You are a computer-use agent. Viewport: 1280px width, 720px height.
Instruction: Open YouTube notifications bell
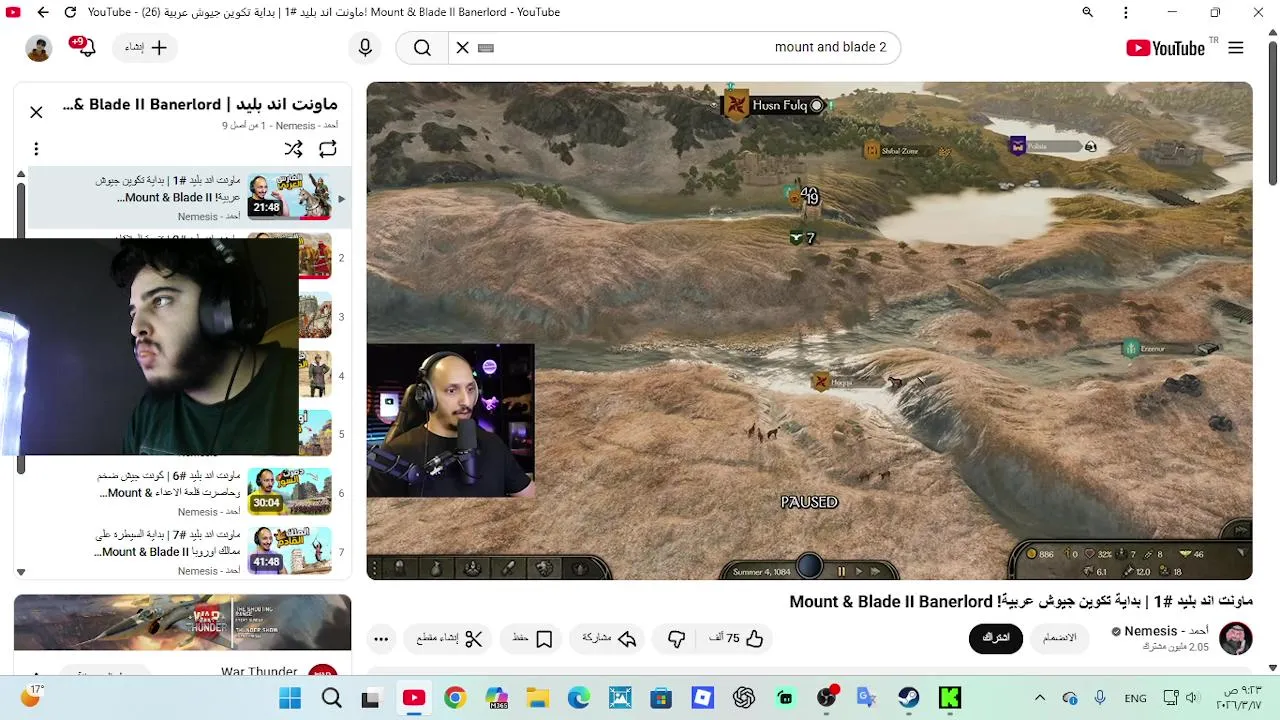point(85,47)
